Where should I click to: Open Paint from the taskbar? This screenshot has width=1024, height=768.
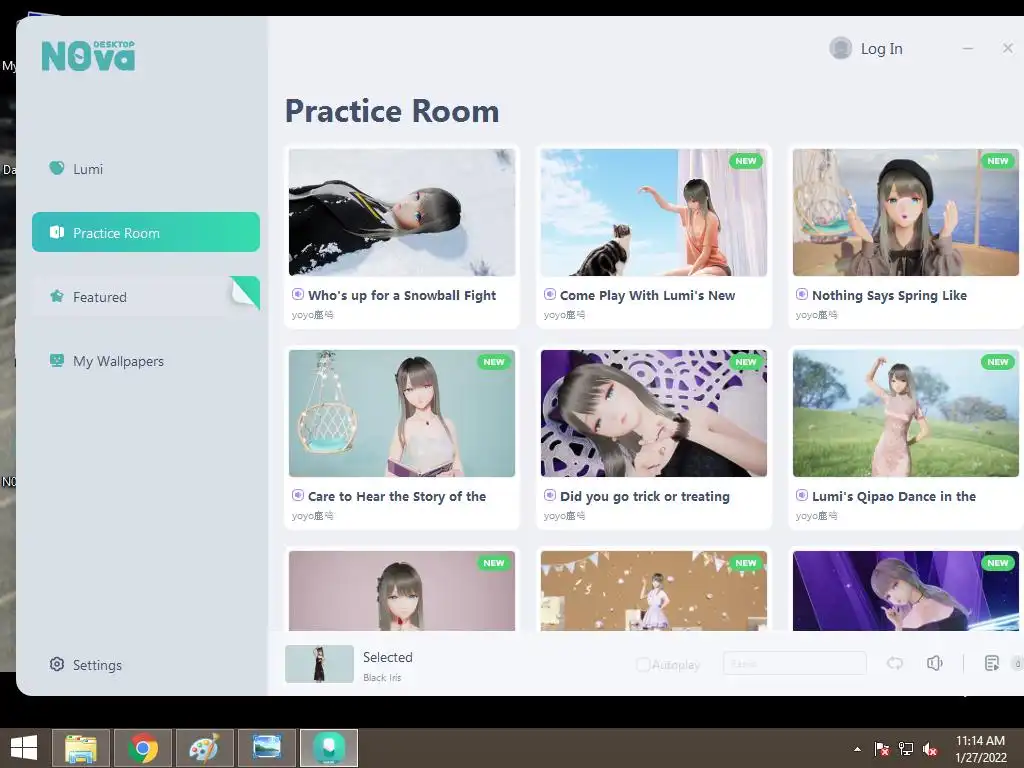pos(204,748)
